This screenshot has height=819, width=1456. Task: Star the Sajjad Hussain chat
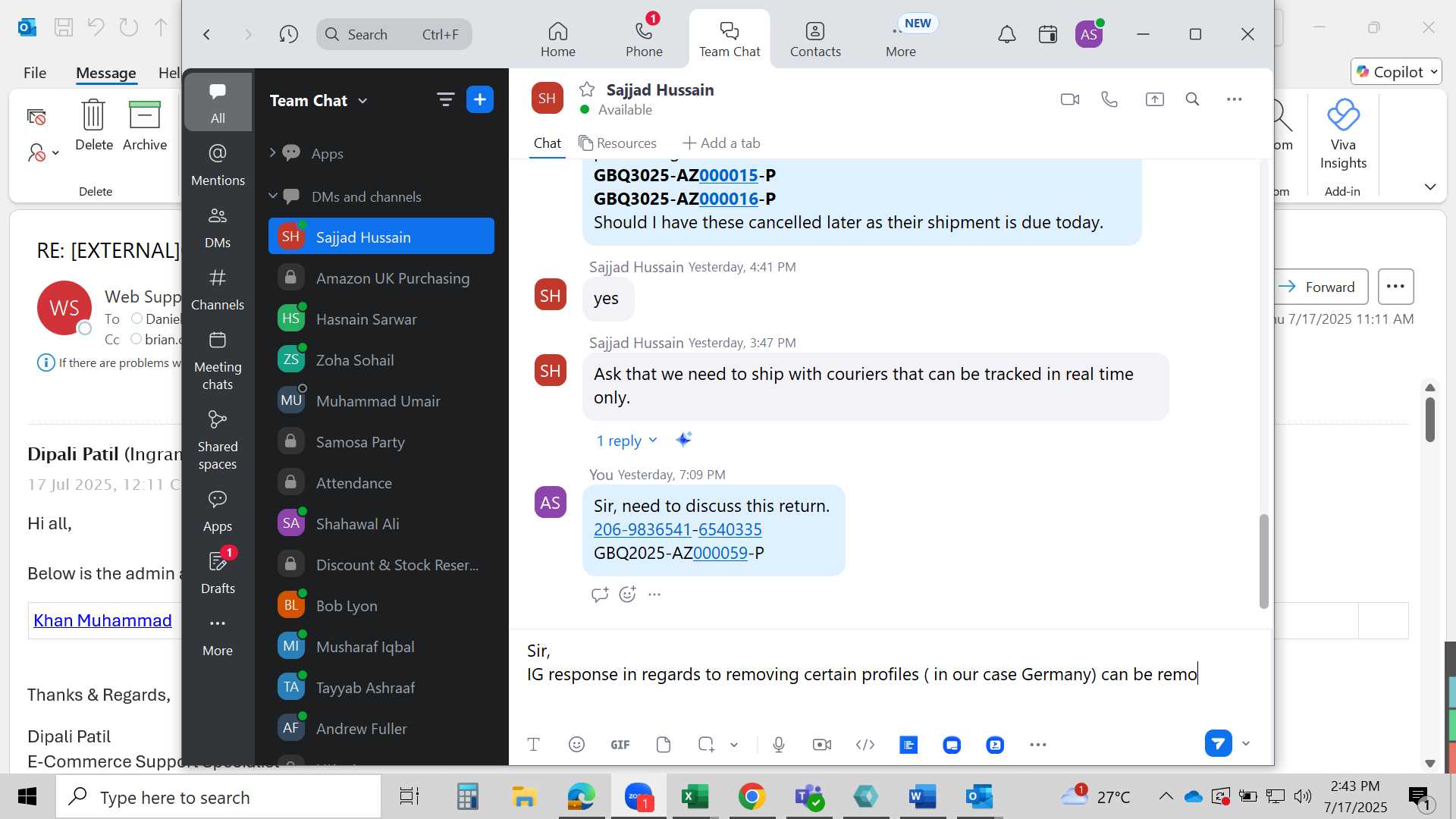[587, 89]
